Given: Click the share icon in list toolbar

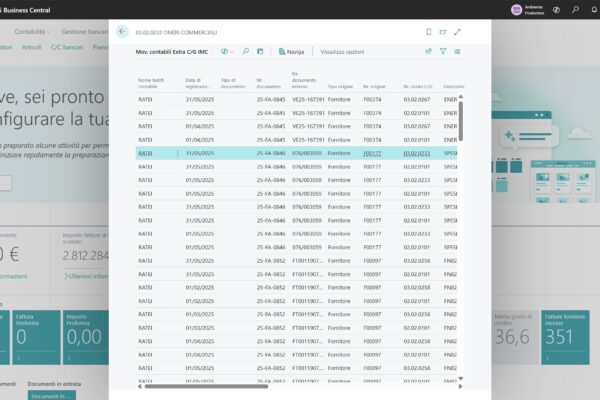Looking at the screenshot, I should point(428,51).
